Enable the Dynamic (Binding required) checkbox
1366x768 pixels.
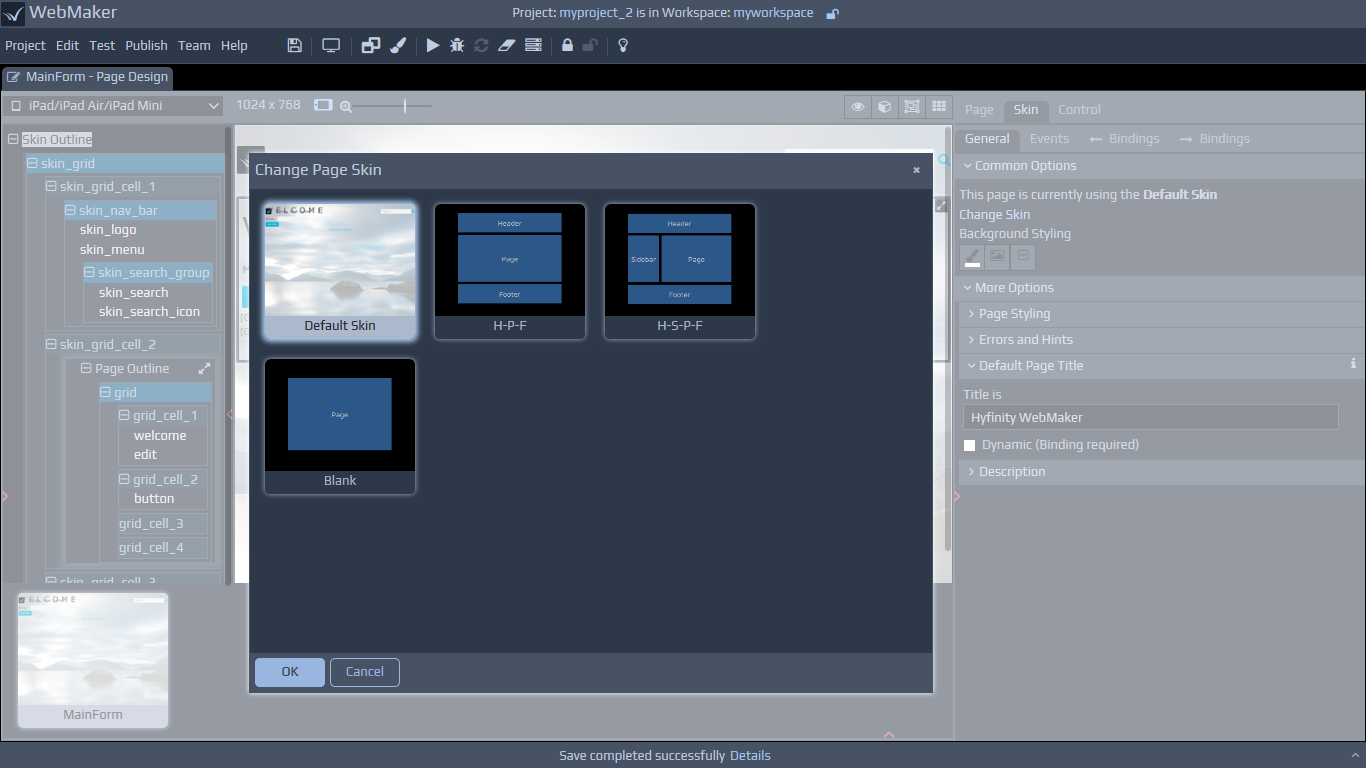point(969,445)
